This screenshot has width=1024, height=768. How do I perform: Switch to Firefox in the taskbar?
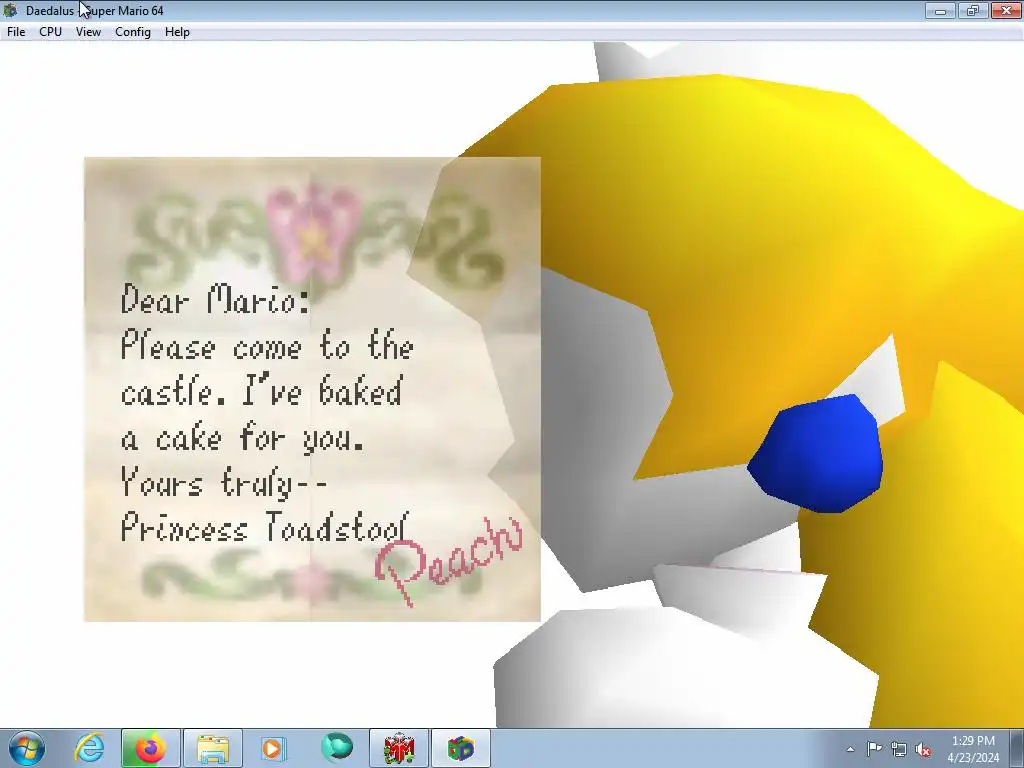click(x=150, y=748)
